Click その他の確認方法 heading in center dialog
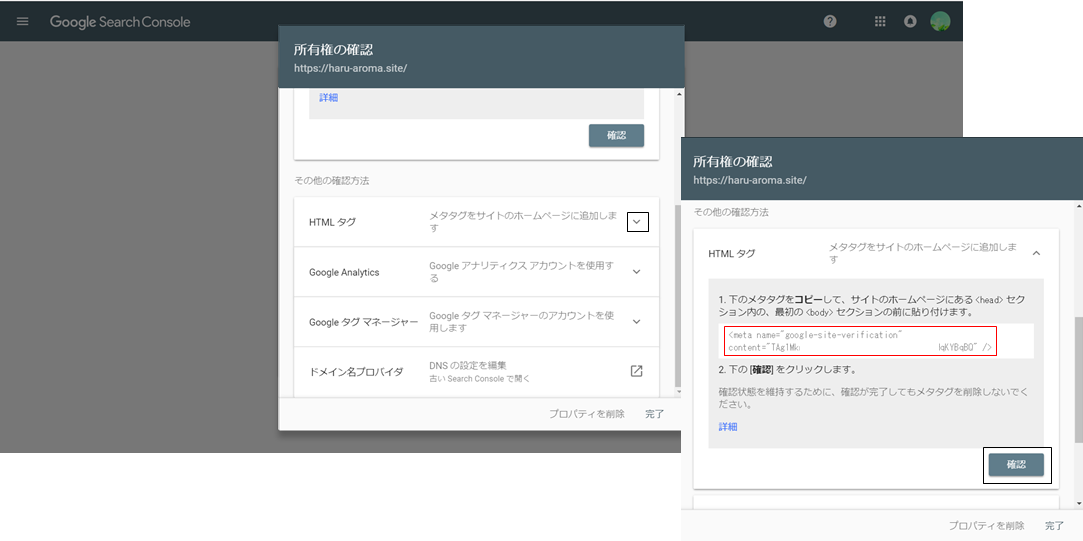1083x541 pixels. [x=332, y=180]
